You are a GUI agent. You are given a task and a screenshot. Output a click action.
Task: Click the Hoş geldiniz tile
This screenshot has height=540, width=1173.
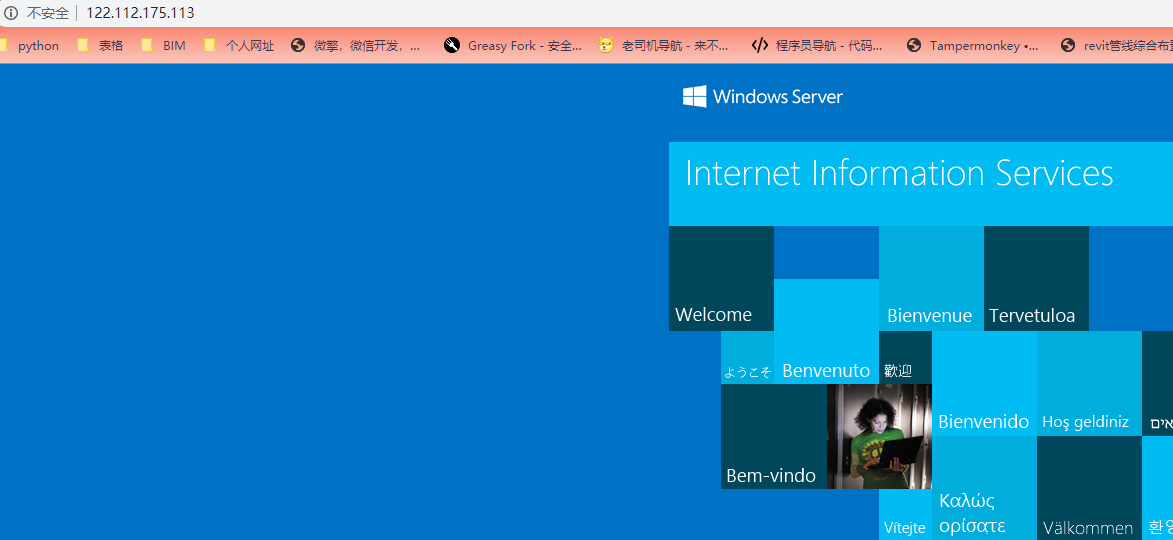[x=1089, y=384]
